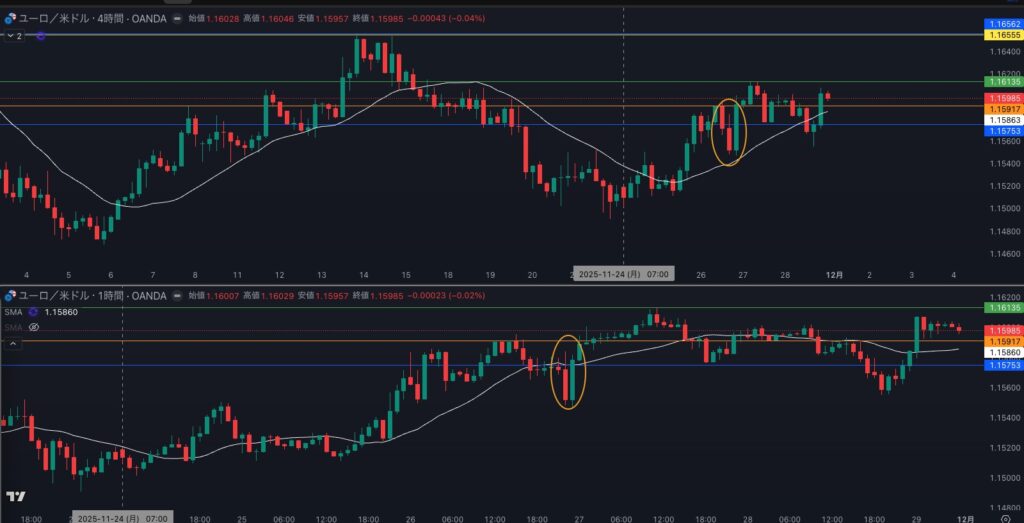Click the −0.00043 (−0.04%) change value
This screenshot has height=523, width=1024.
446,19
